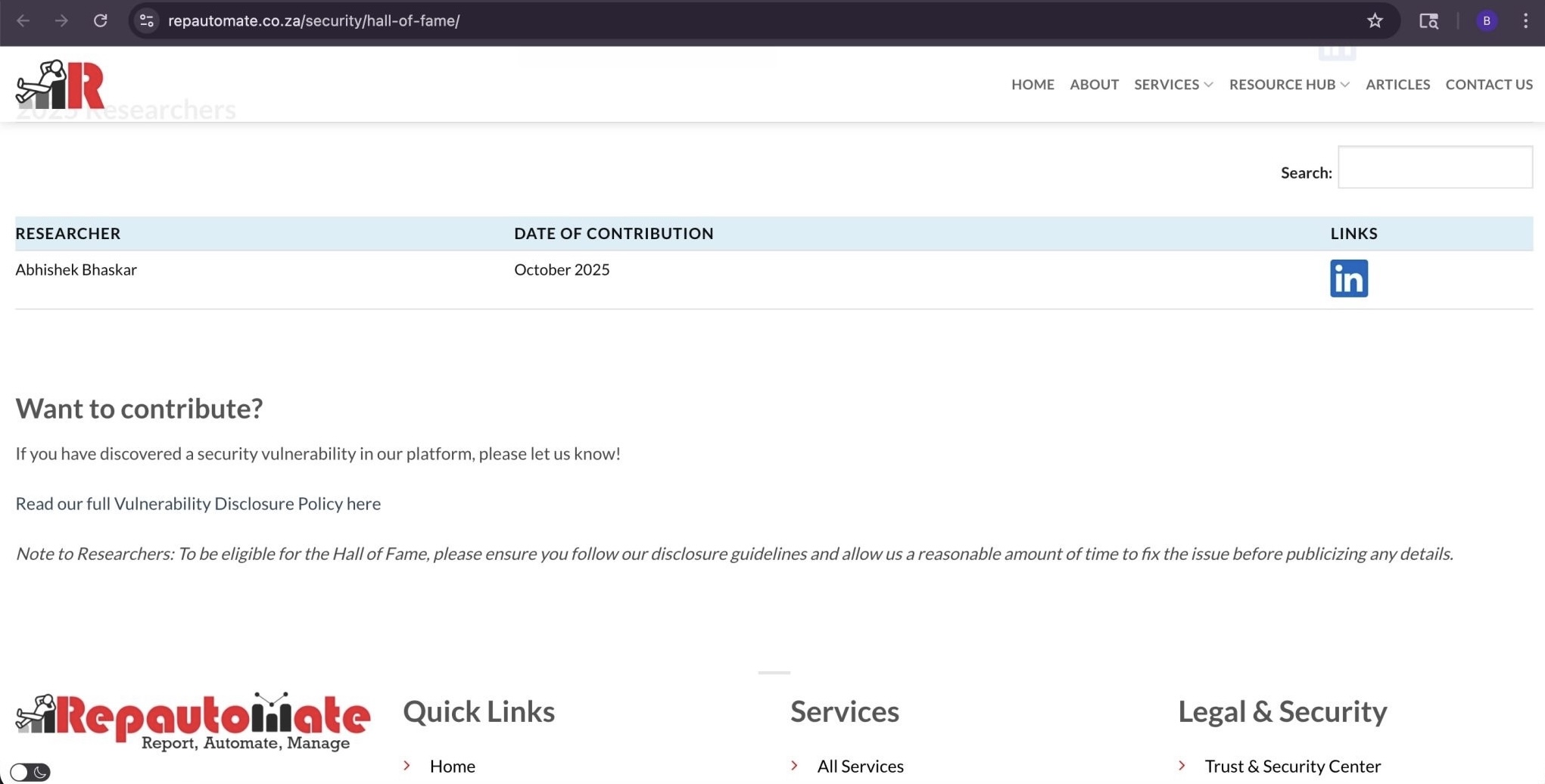The width and height of the screenshot is (1545, 784).
Task: Open All Services footer link
Action: 860,766
